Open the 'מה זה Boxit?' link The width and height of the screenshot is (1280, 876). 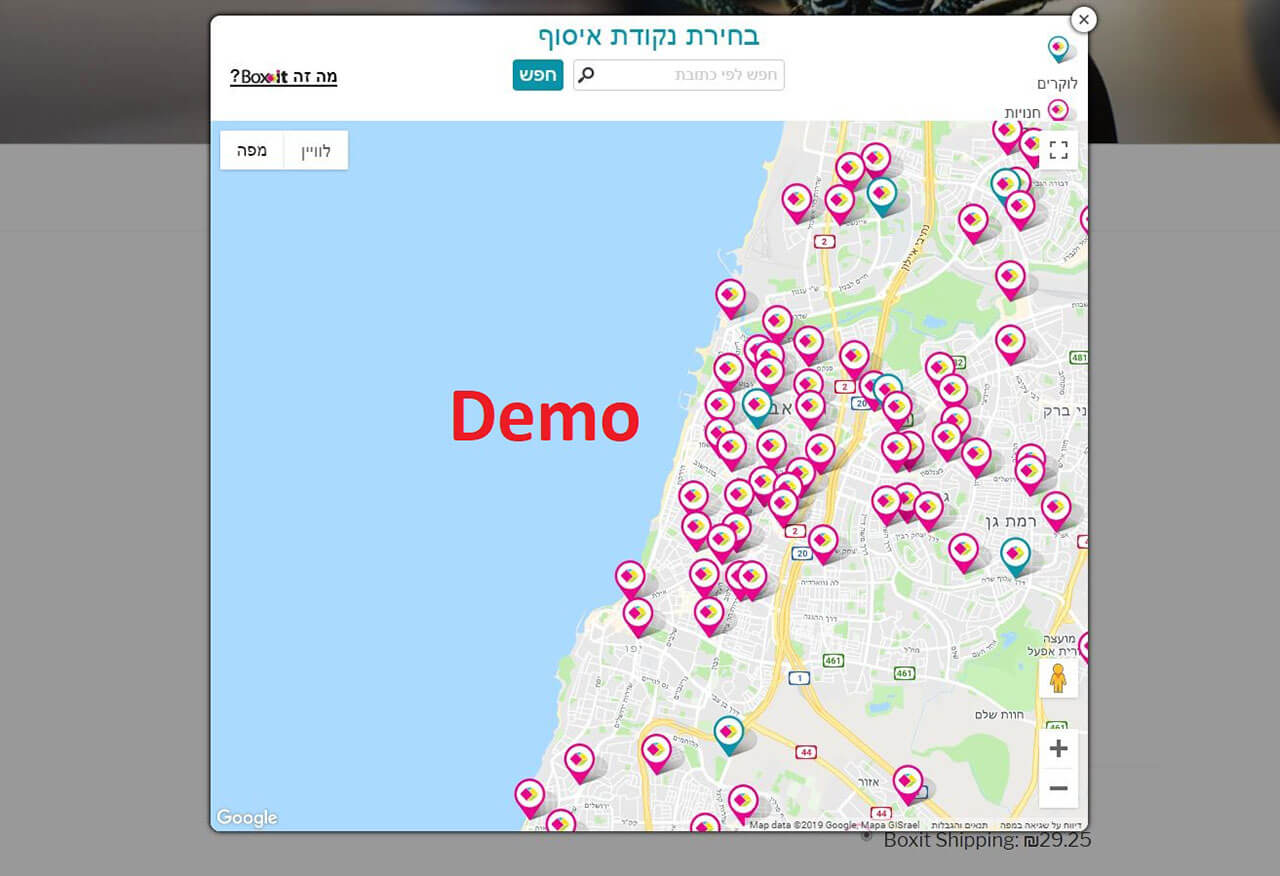[283, 77]
